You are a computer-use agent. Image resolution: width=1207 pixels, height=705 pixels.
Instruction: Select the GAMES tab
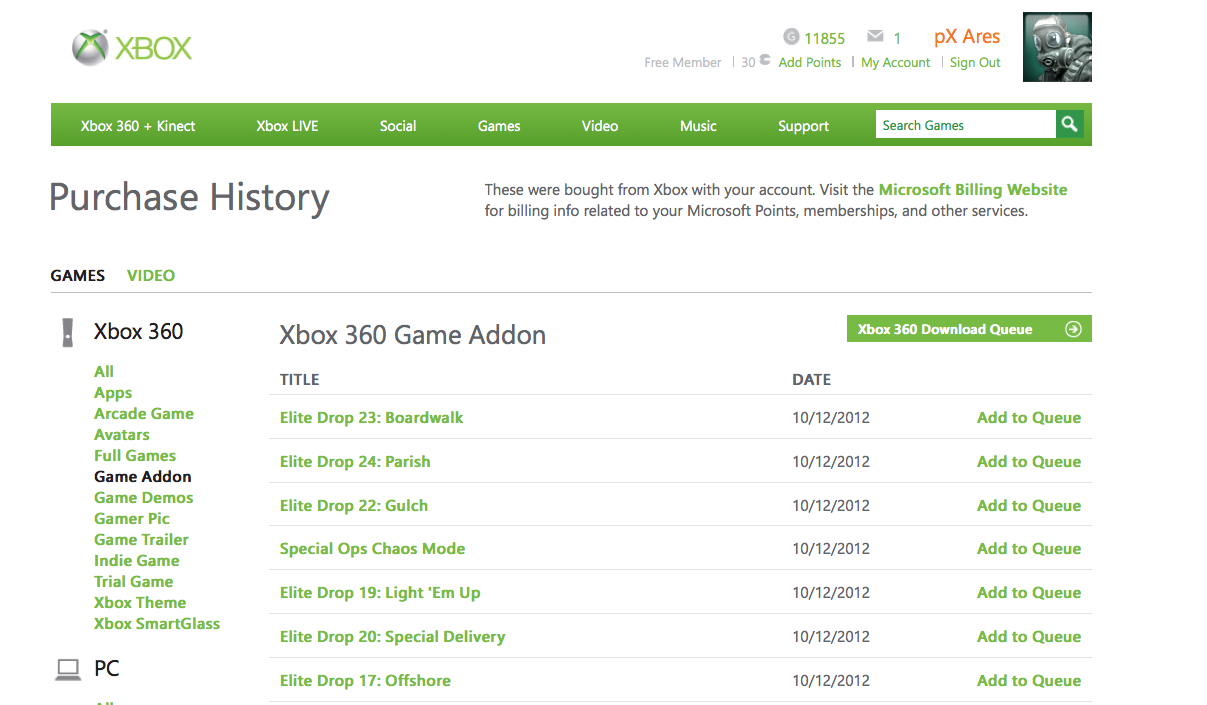pyautogui.click(x=78, y=275)
